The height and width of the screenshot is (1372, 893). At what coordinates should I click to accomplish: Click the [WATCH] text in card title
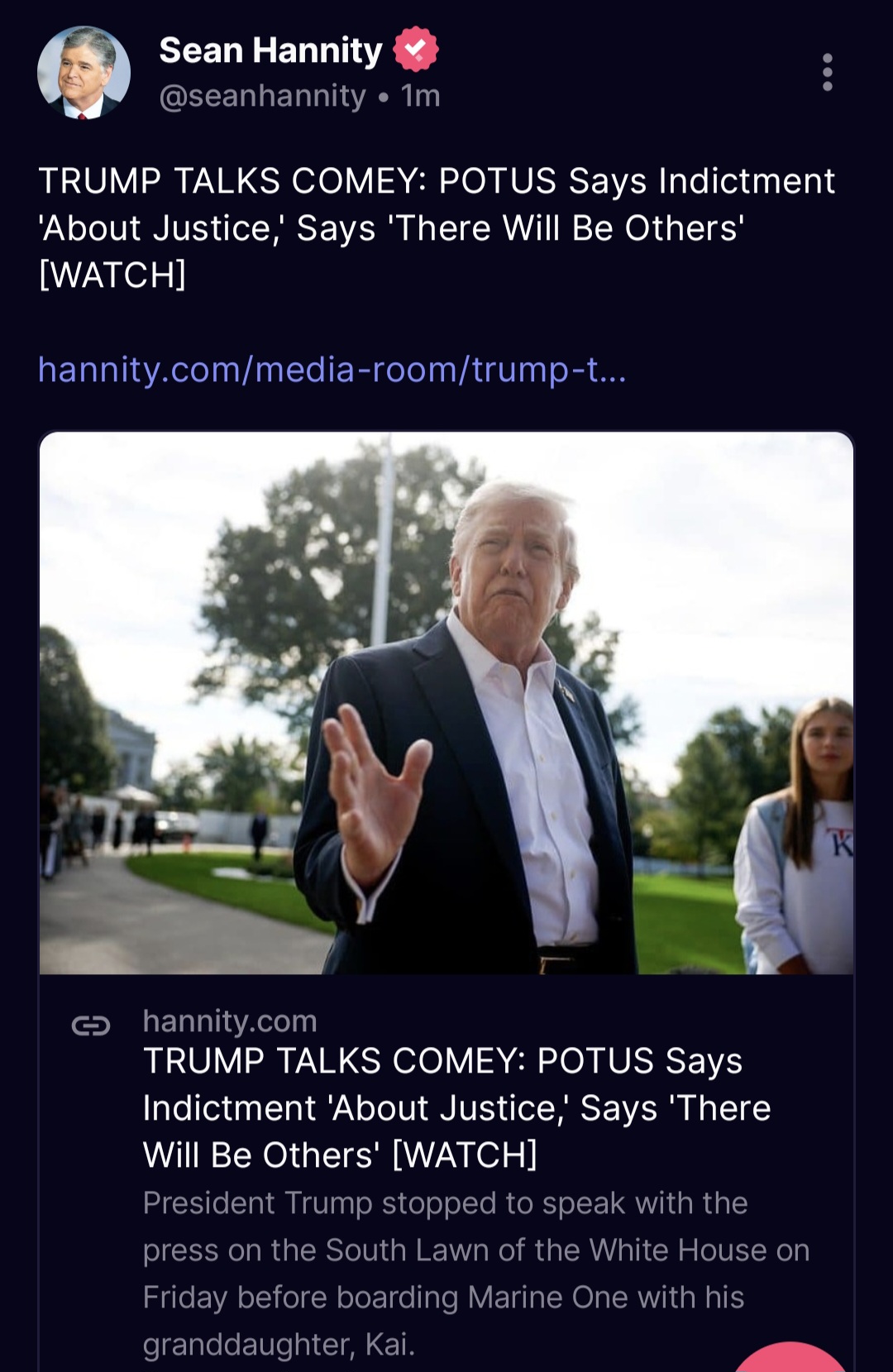[x=465, y=1155]
